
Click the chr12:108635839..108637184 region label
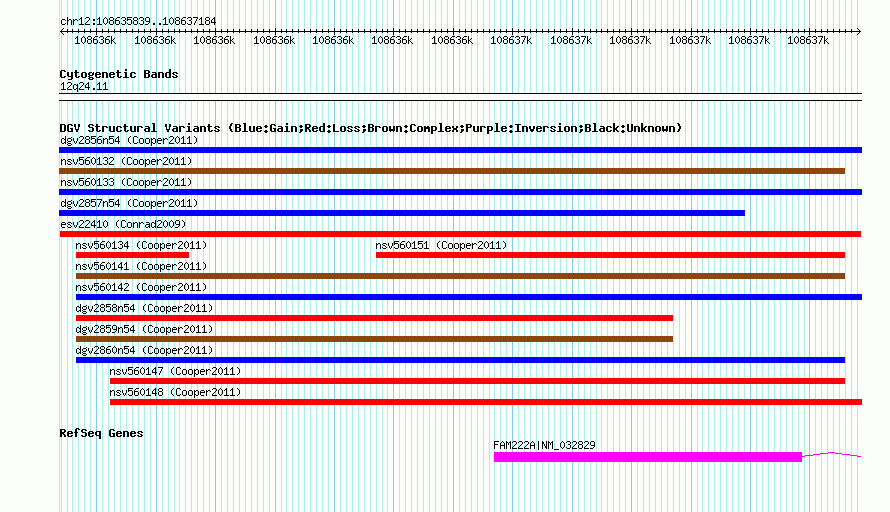[x=138, y=21]
